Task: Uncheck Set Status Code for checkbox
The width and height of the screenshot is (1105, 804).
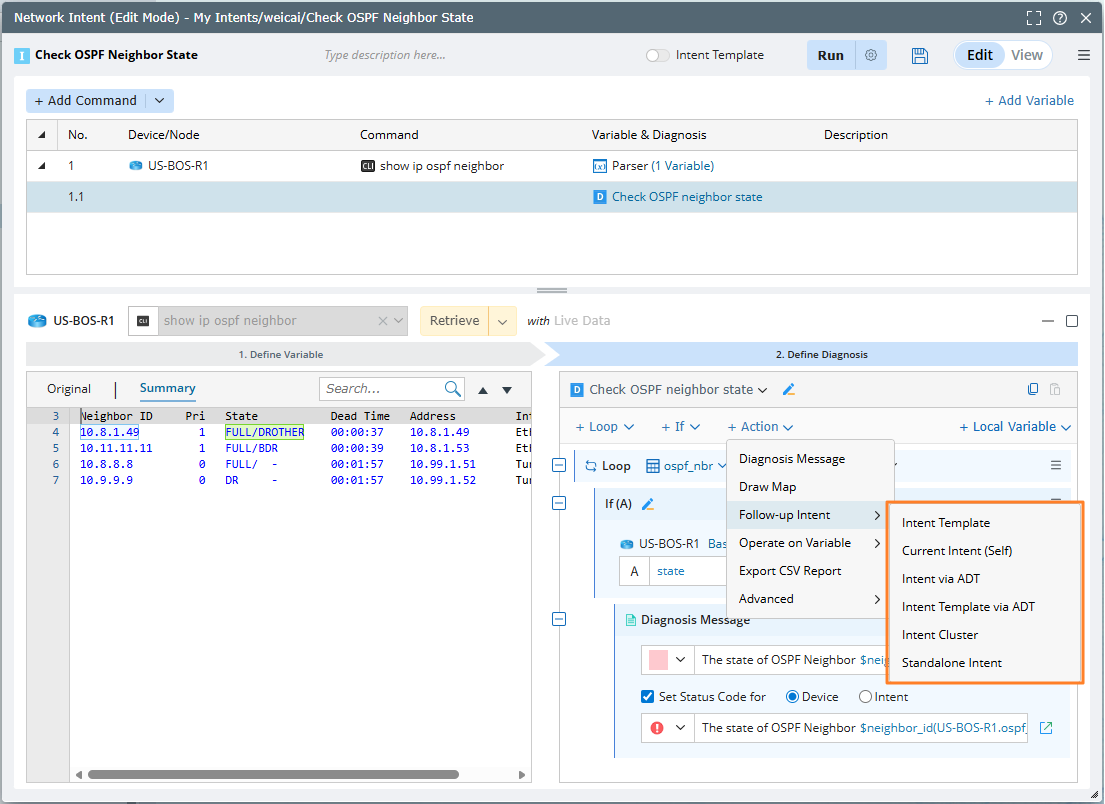Action: coord(647,697)
